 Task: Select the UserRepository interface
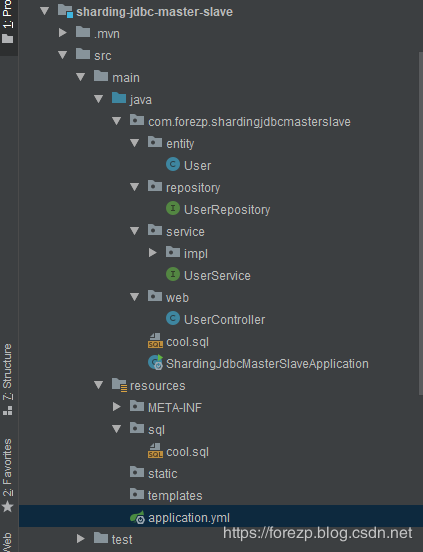coord(227,209)
